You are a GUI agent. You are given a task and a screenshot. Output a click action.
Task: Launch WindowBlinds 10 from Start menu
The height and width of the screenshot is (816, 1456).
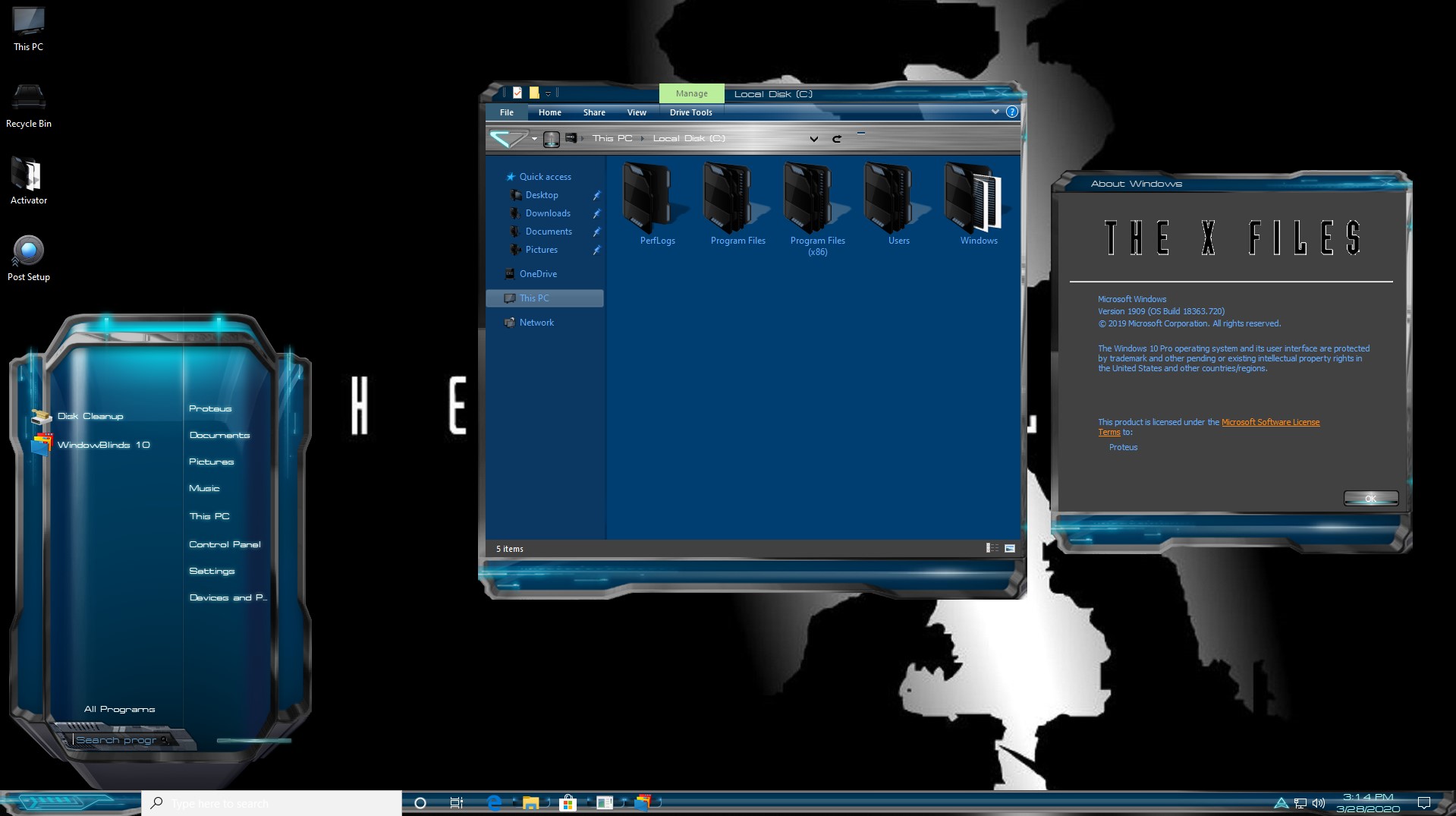(103, 445)
